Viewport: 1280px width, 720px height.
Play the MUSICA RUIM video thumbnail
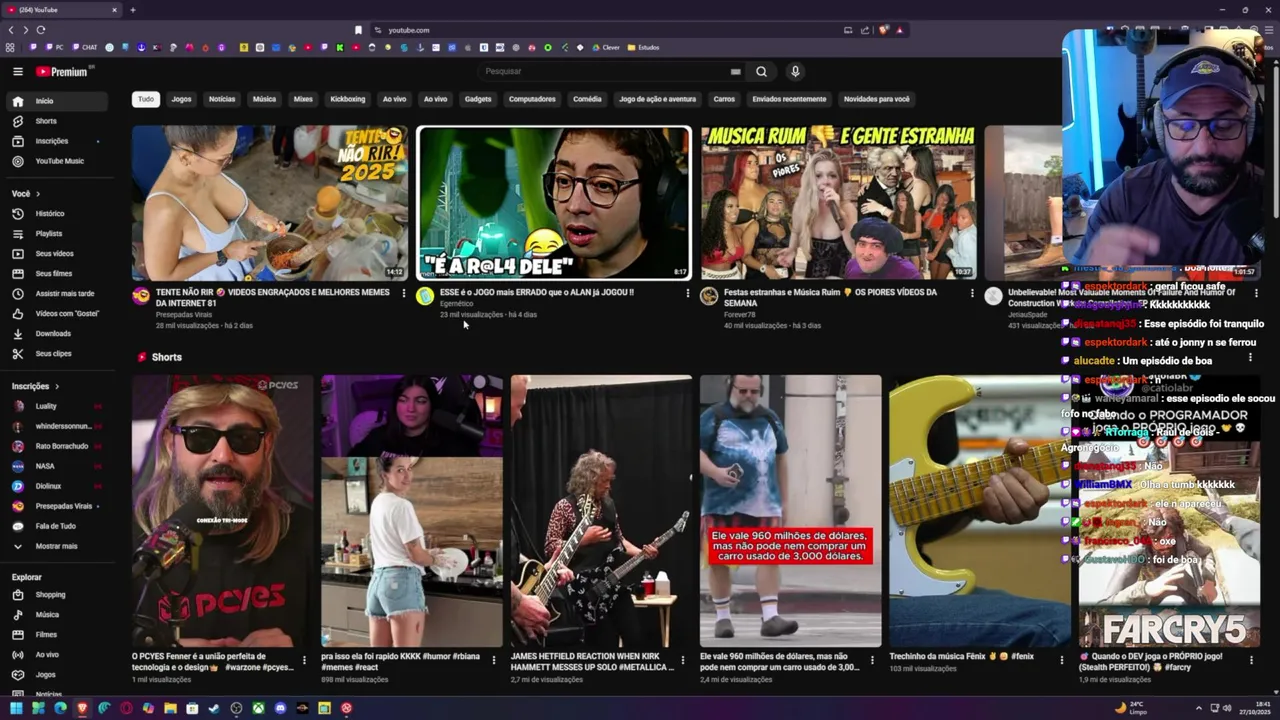tap(838, 203)
